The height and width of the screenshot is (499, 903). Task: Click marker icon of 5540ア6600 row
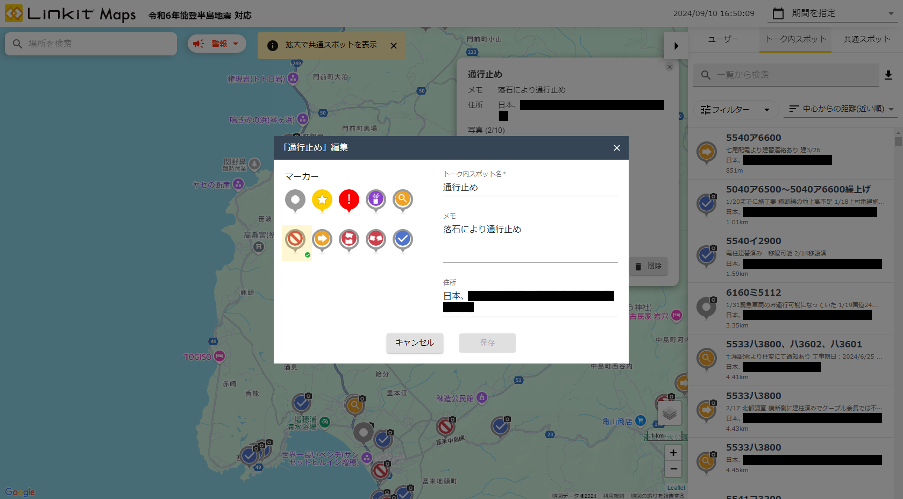(706, 153)
